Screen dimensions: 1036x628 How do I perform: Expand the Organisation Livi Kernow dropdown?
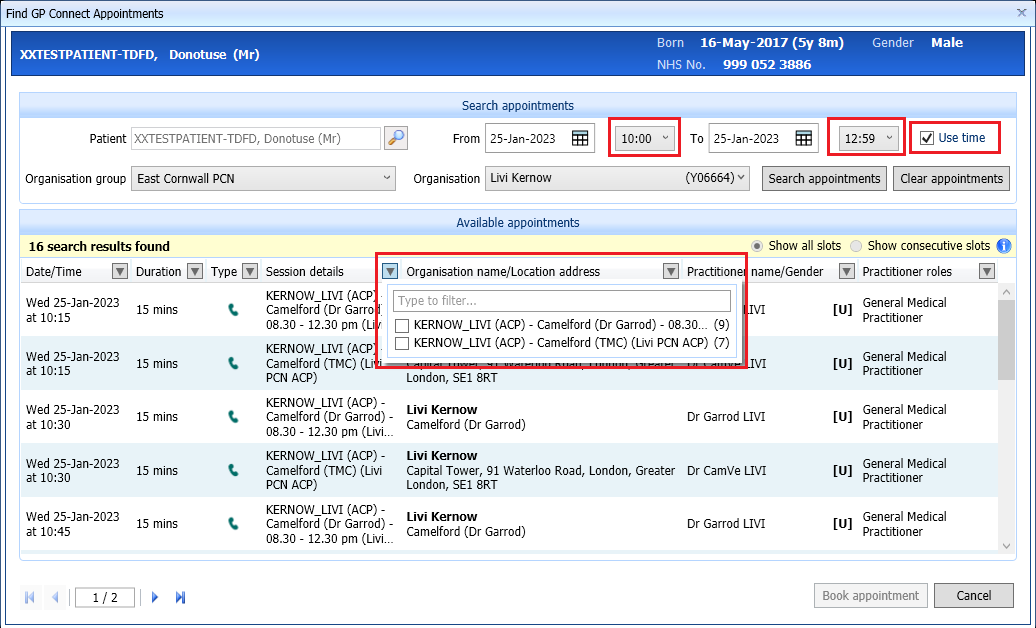coord(617,178)
